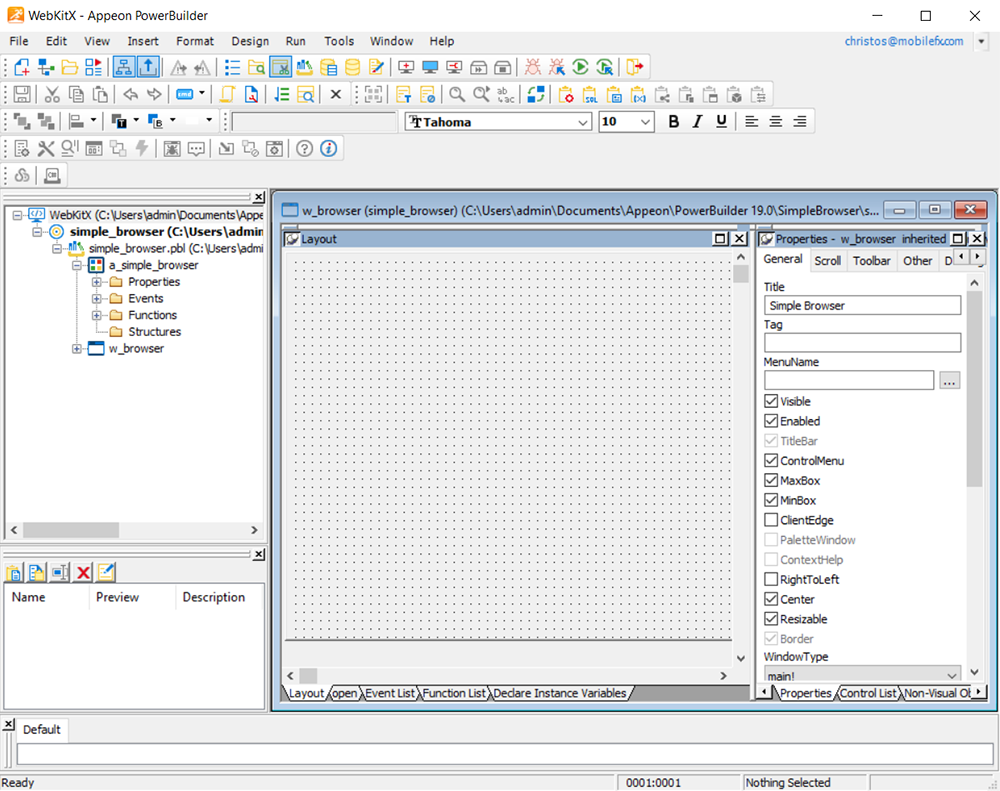Switch to the Toolbar properties tab
The width and height of the screenshot is (1000, 791).
tap(871, 260)
